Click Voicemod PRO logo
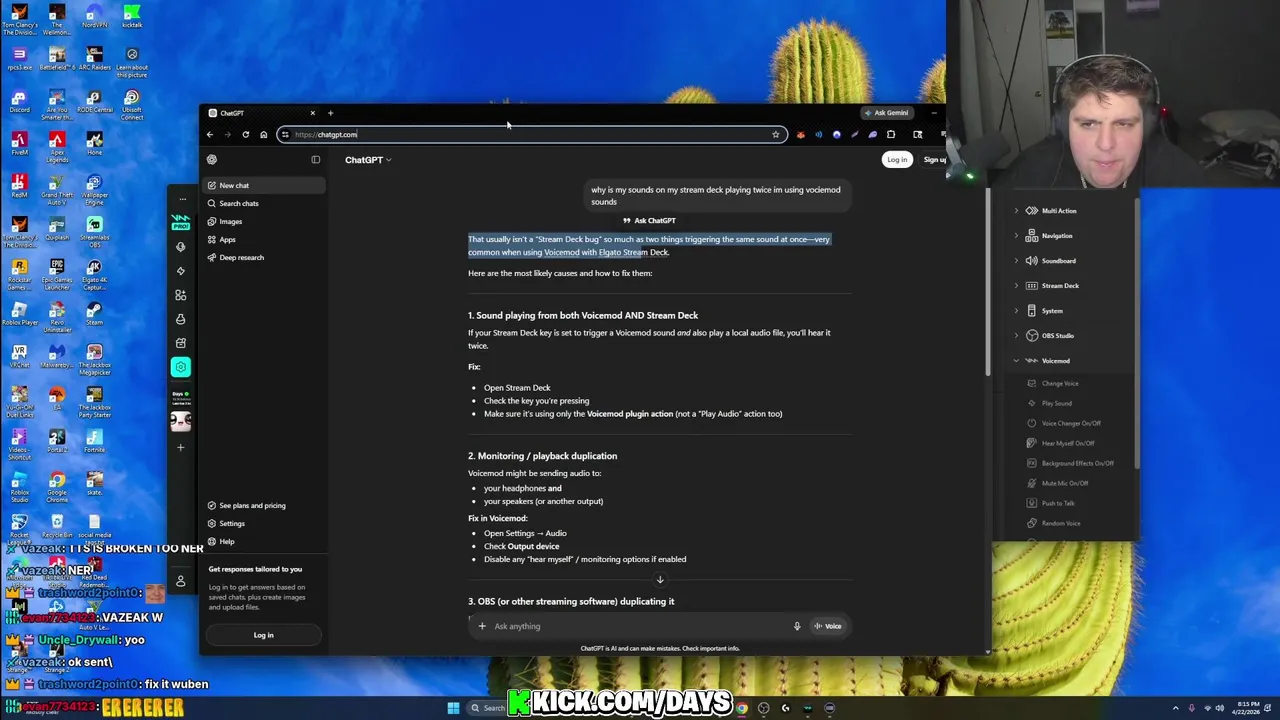 tap(180, 220)
